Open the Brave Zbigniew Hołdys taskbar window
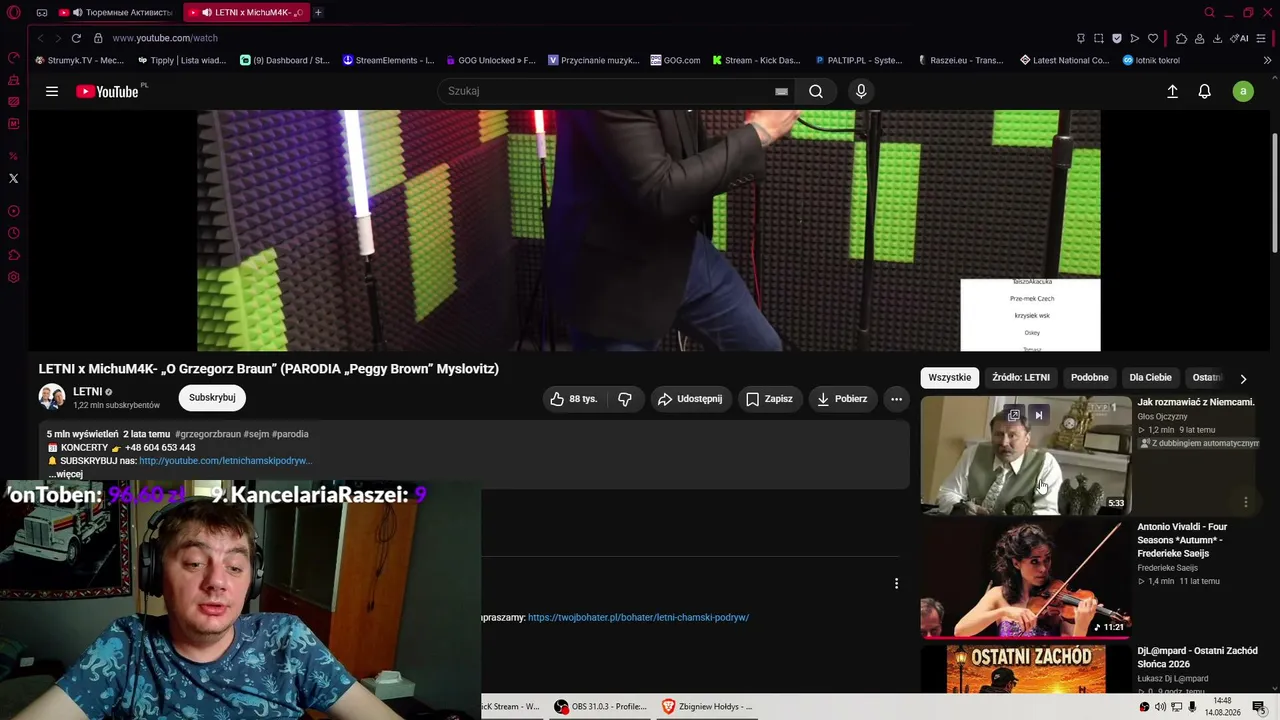Viewport: 1280px width, 720px height. [x=708, y=706]
